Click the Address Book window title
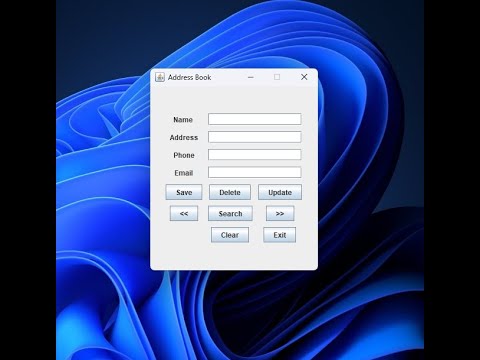 coord(189,77)
